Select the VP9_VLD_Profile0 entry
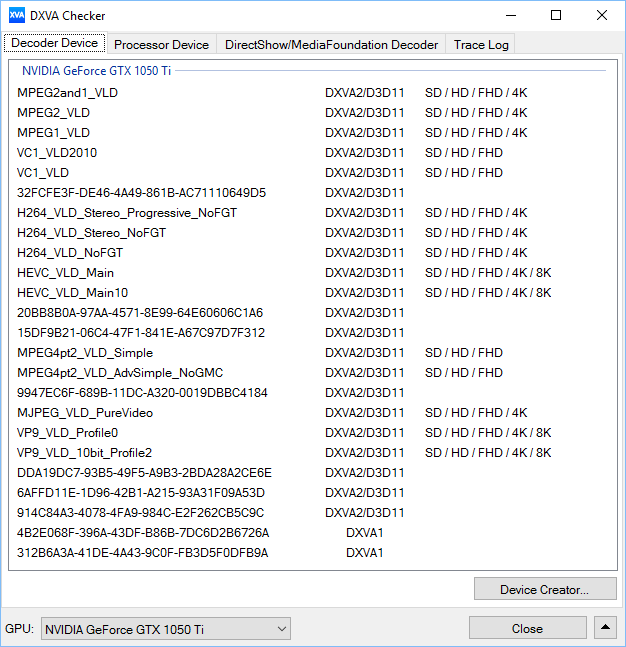This screenshot has height=647, width=626. [67, 433]
